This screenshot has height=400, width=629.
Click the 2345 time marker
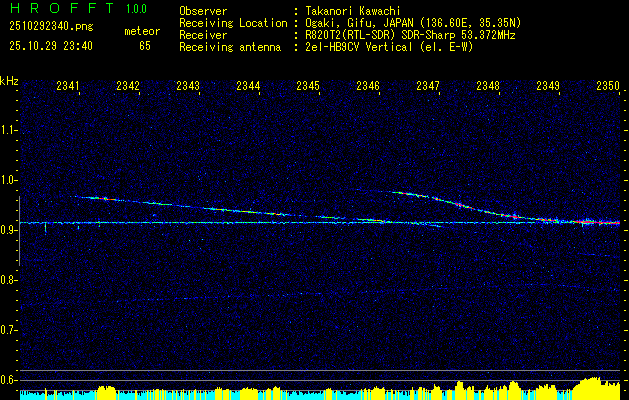[308, 85]
